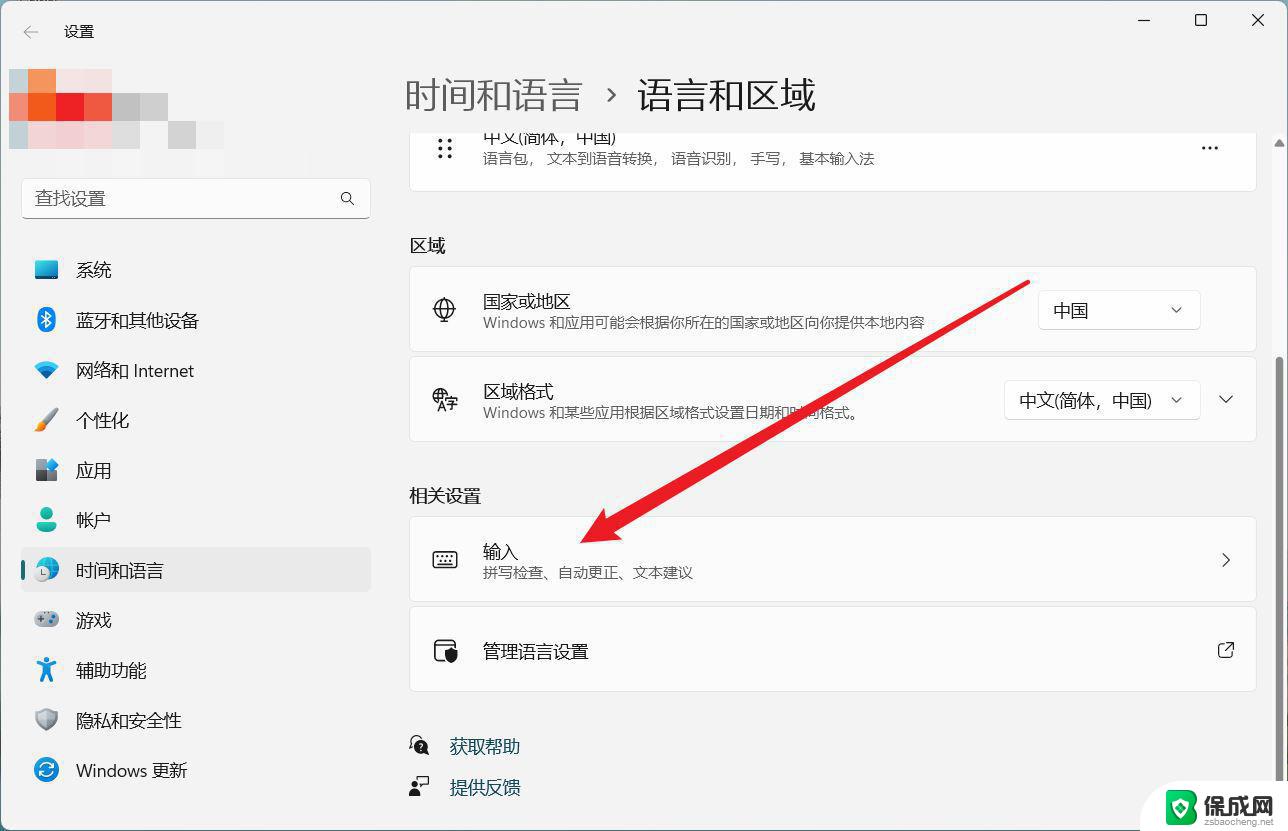Click the Bluetooth icon in sidebar
Image resolution: width=1288 pixels, height=831 pixels.
click(46, 320)
